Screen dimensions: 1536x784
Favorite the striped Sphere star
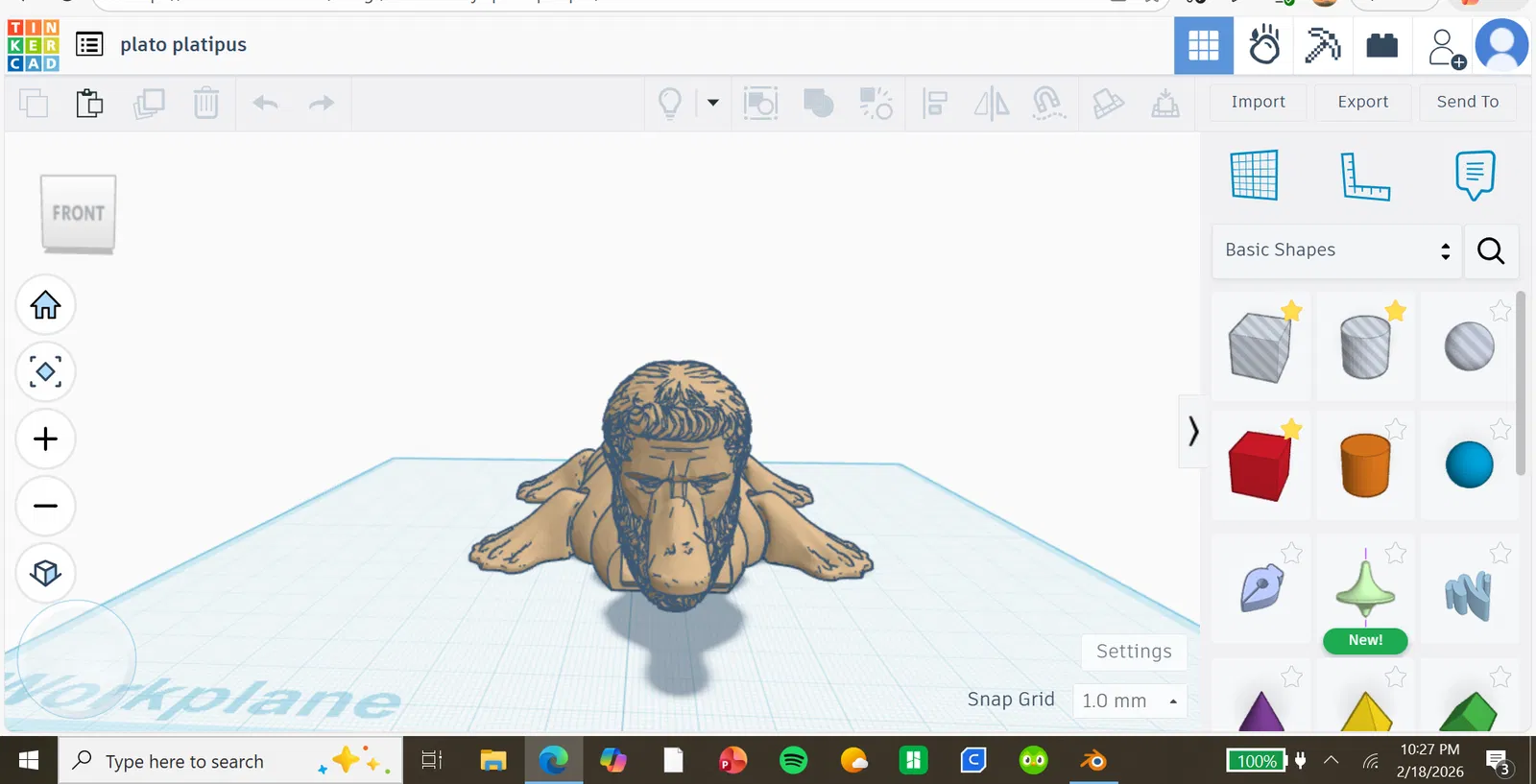(x=1500, y=311)
